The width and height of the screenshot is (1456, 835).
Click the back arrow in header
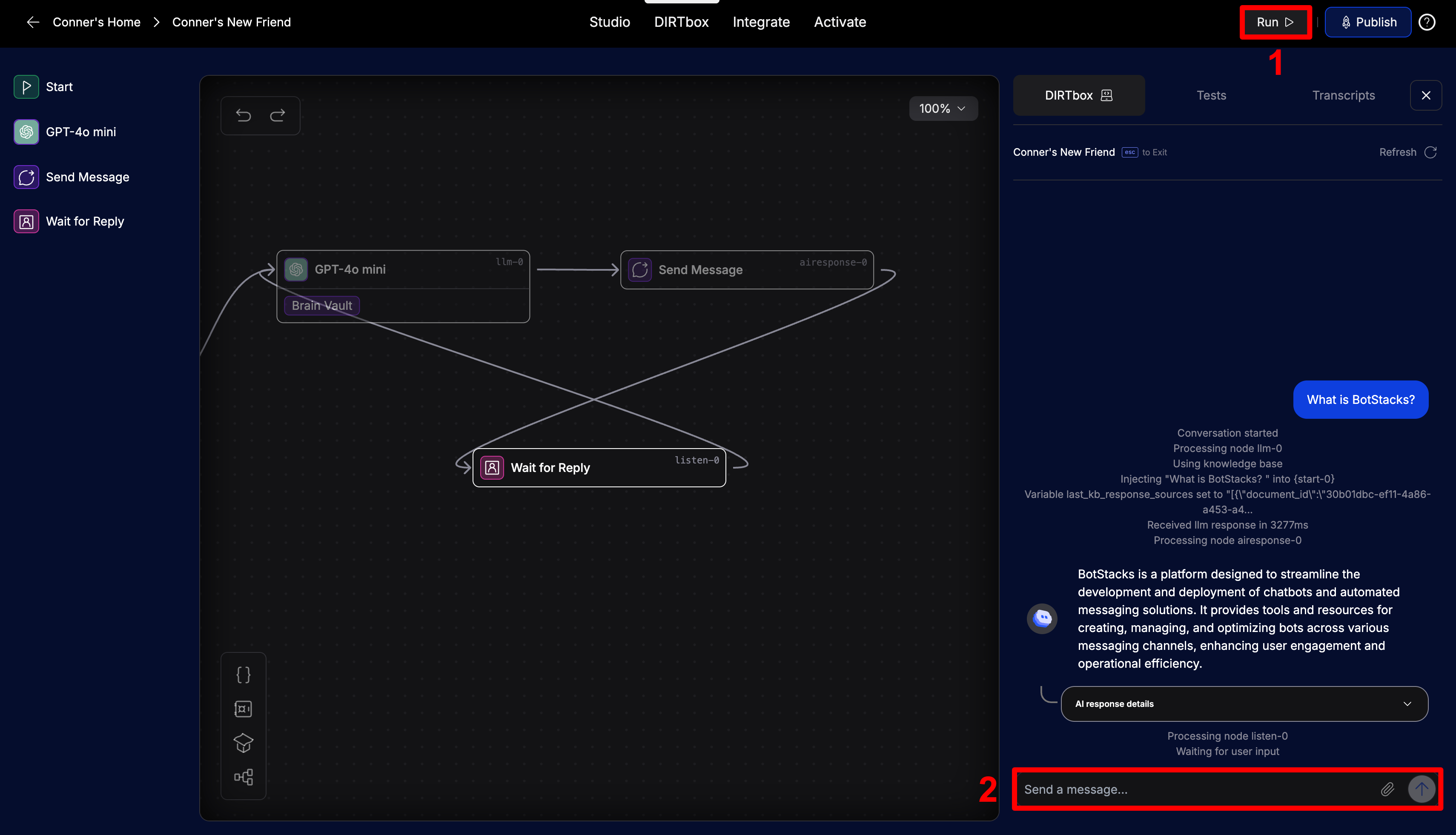[x=33, y=22]
